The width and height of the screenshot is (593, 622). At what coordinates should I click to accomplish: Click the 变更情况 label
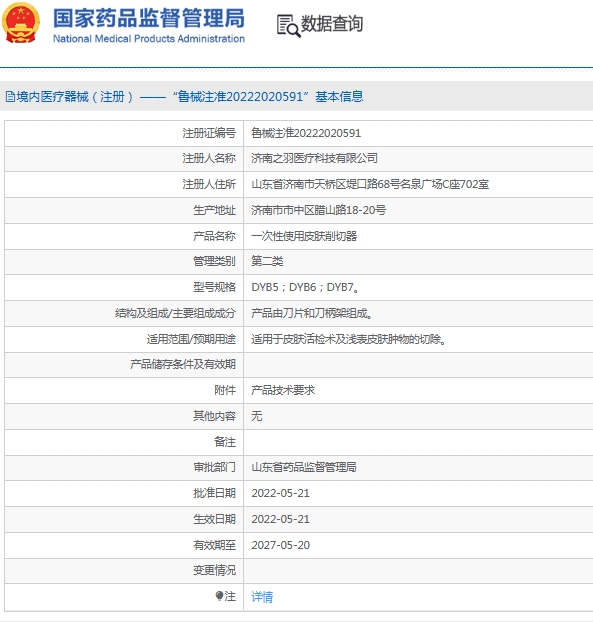click(x=215, y=570)
